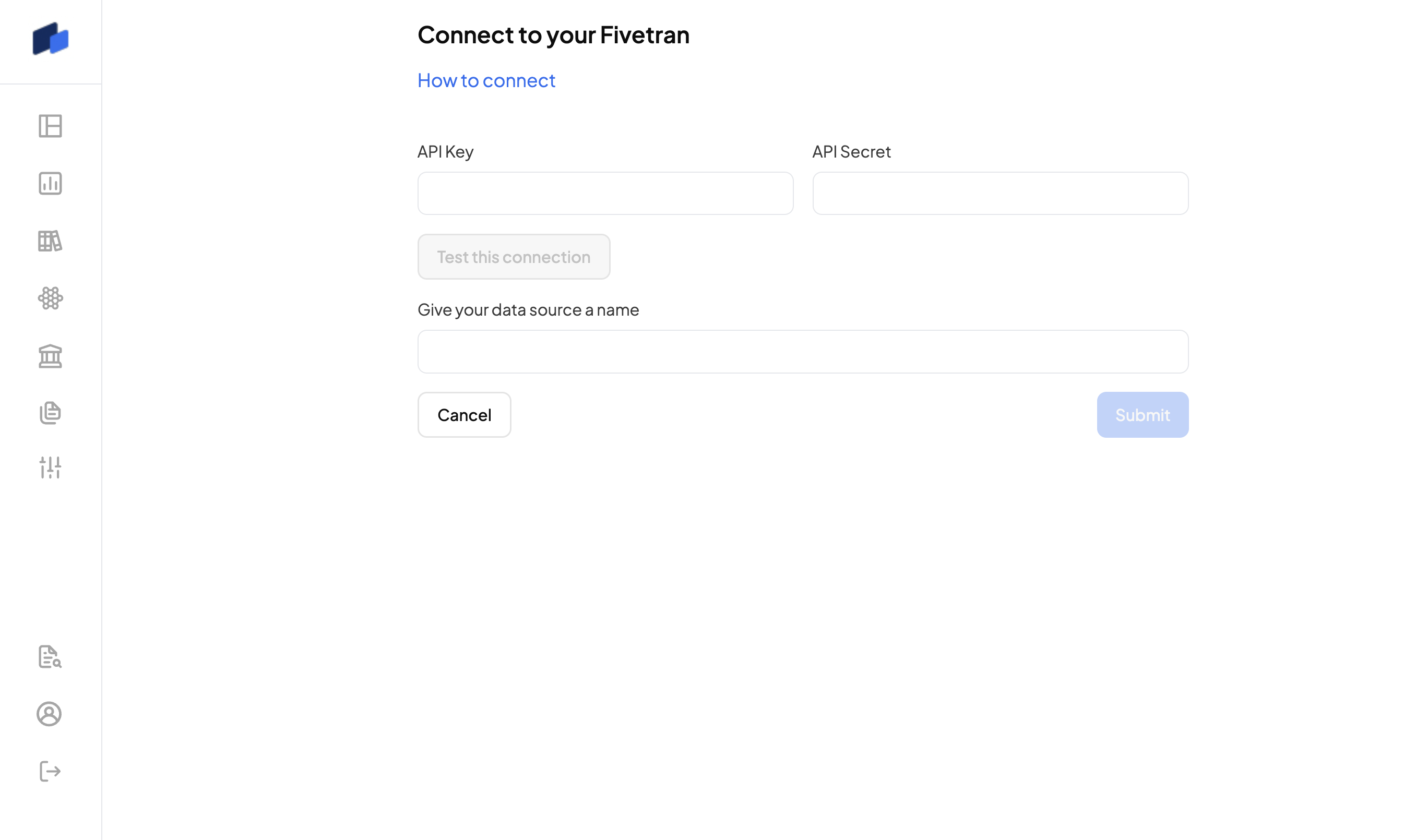
Task: Focus the API Secret input field
Action: pyautogui.click(x=1001, y=194)
